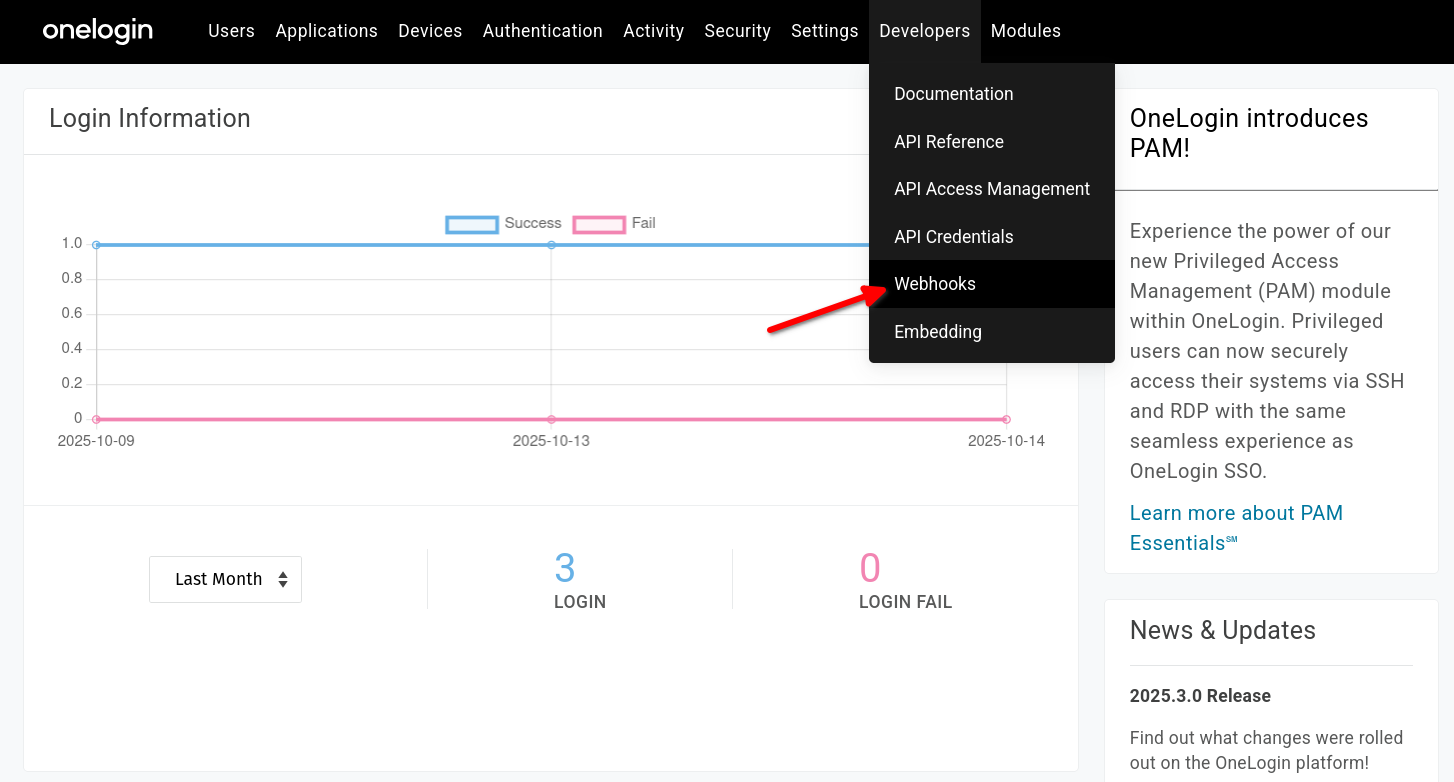Expand the Authentication menu
Image resolution: width=1454 pixels, height=782 pixels.
point(542,31)
